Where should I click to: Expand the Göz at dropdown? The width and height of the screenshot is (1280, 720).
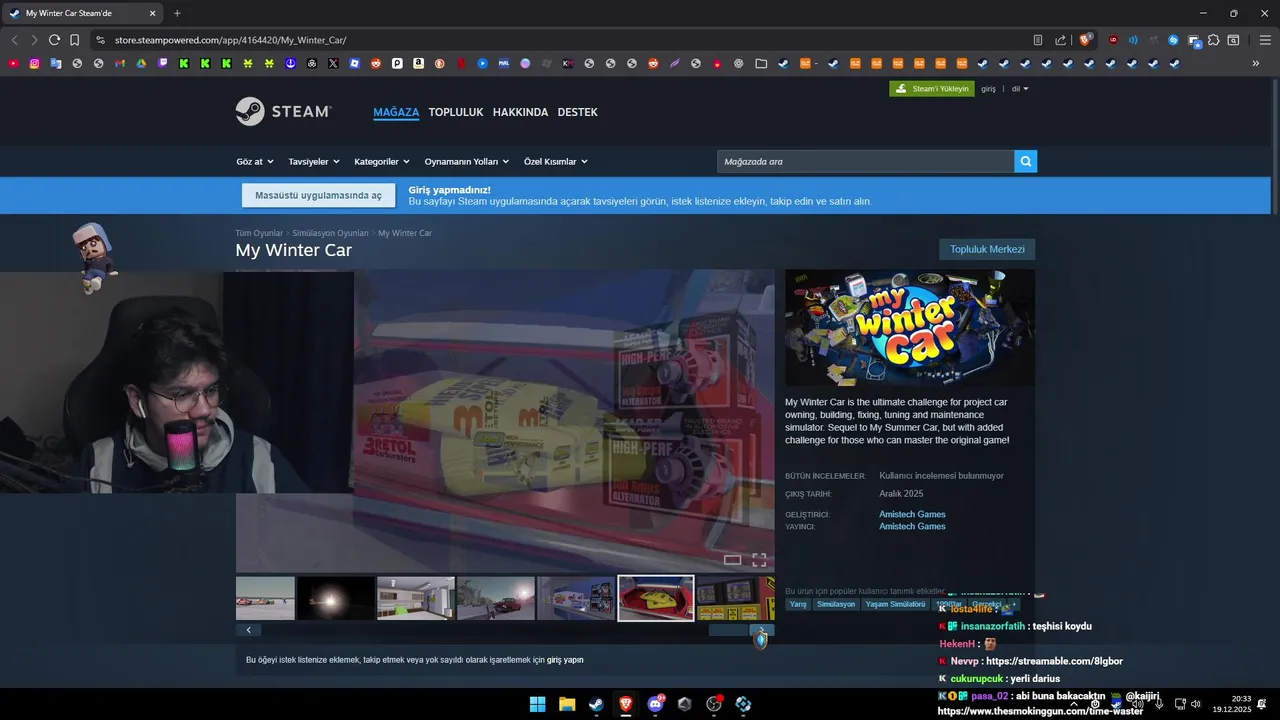(x=254, y=161)
